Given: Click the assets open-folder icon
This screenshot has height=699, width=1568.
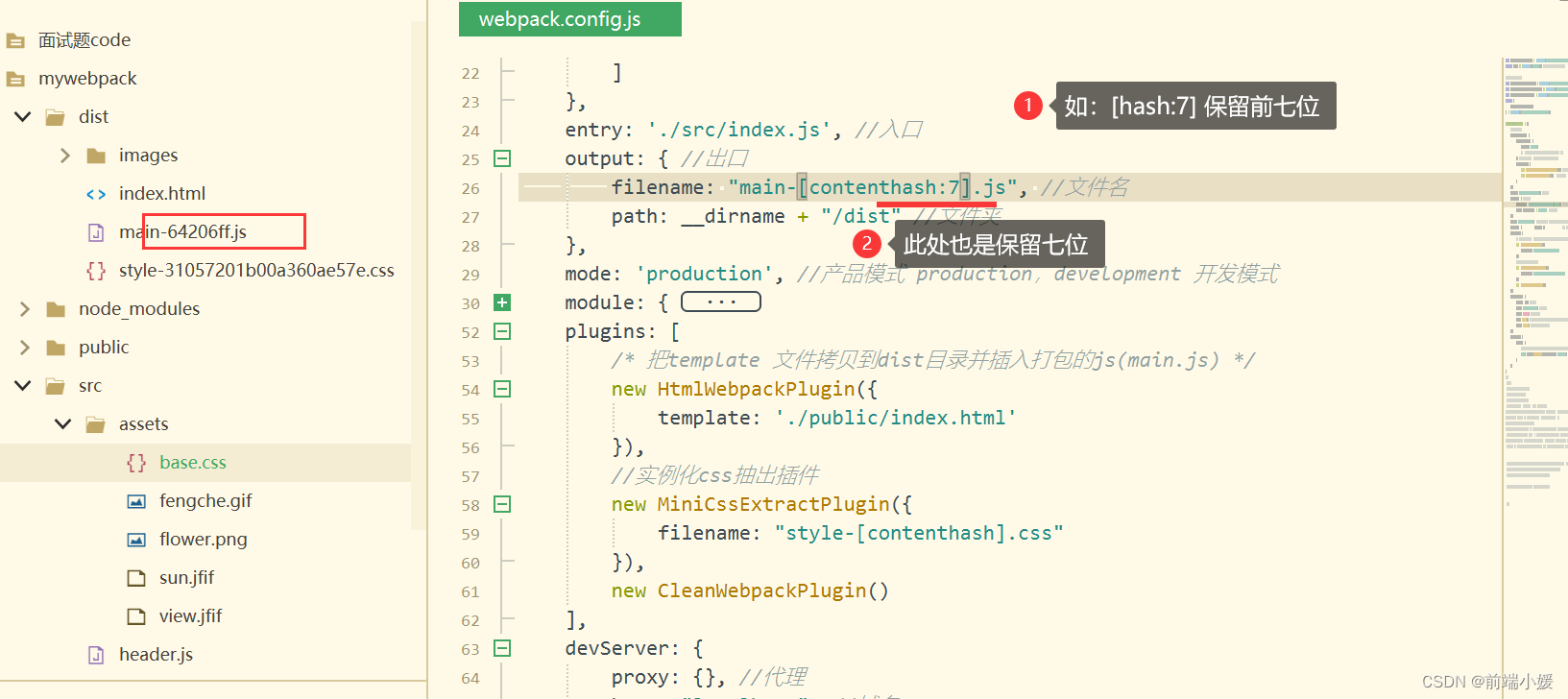Looking at the screenshot, I should (x=96, y=424).
